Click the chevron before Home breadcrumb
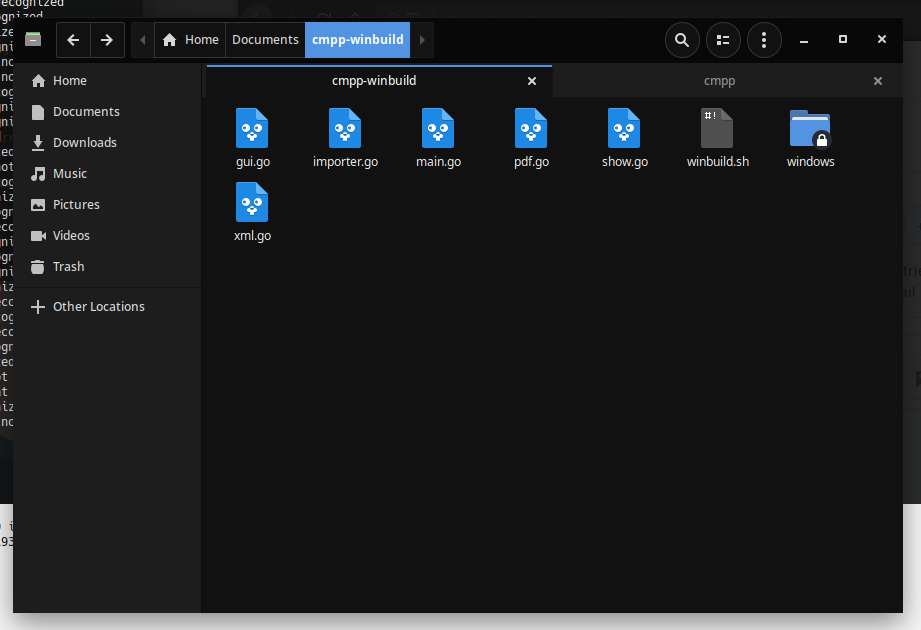The height and width of the screenshot is (630, 921). tap(142, 39)
